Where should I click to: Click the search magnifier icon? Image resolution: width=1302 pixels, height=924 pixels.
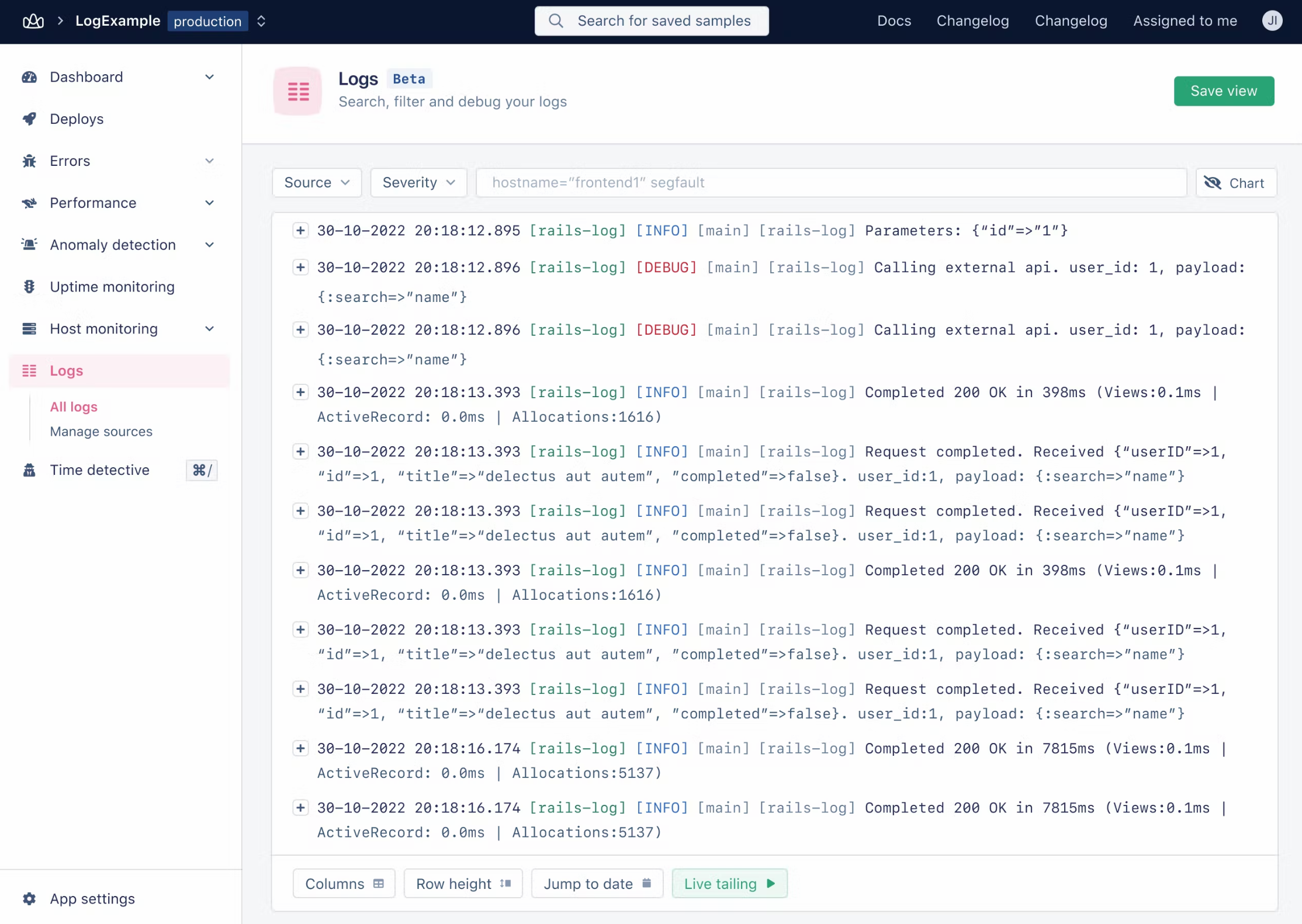(x=556, y=21)
